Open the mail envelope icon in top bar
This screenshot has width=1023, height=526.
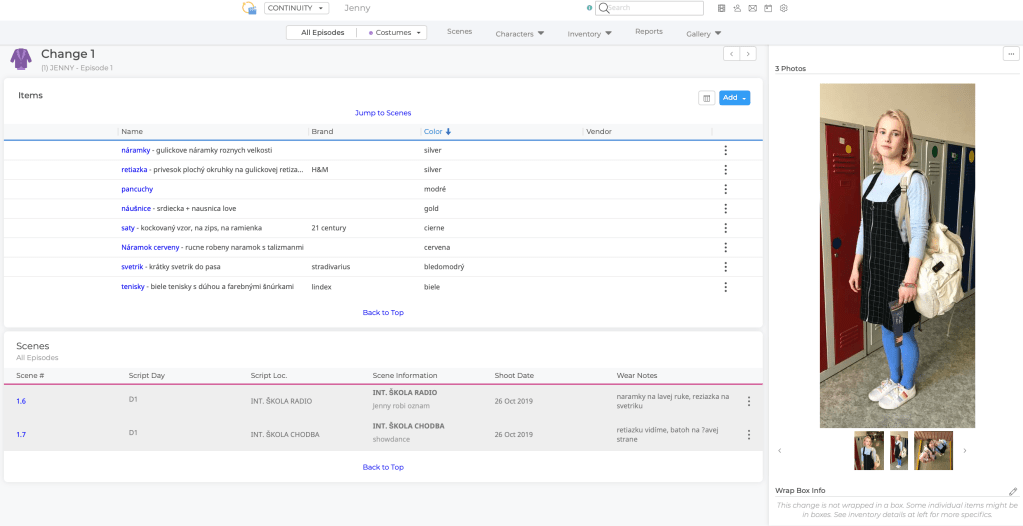752,8
